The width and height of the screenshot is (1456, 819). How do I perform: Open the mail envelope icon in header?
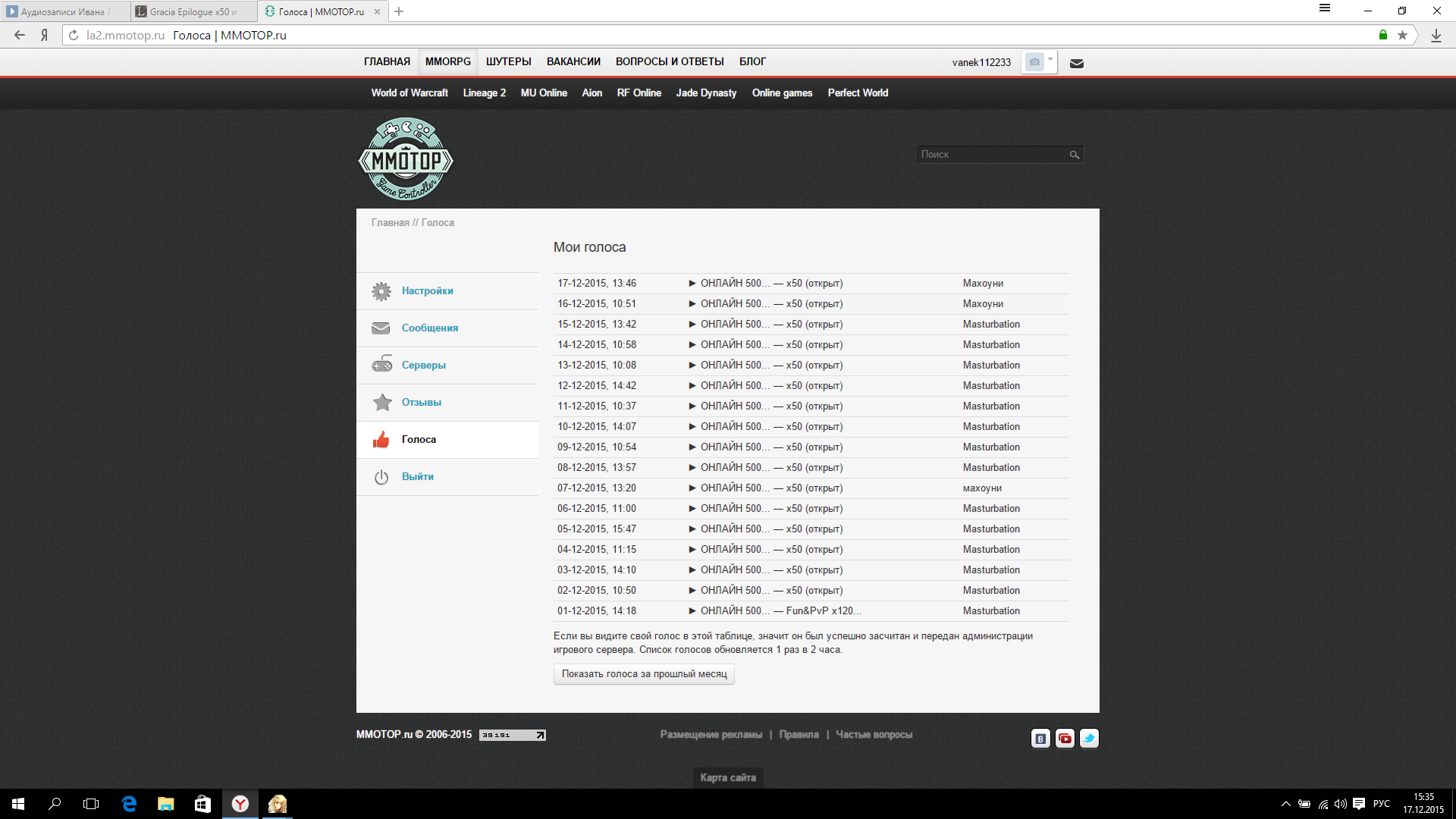[1076, 64]
